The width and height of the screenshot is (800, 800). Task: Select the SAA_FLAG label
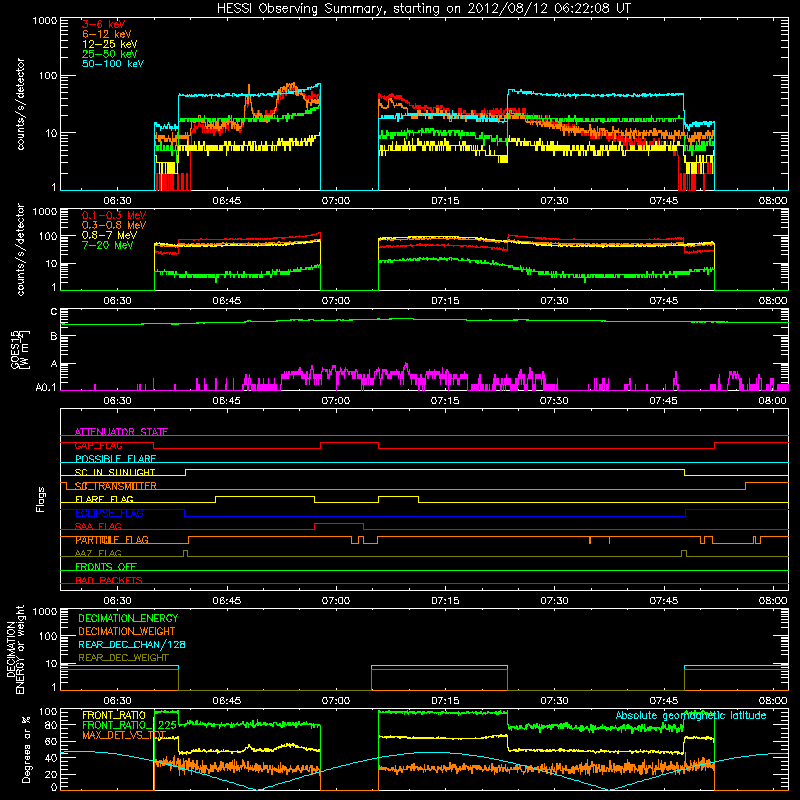[98, 527]
